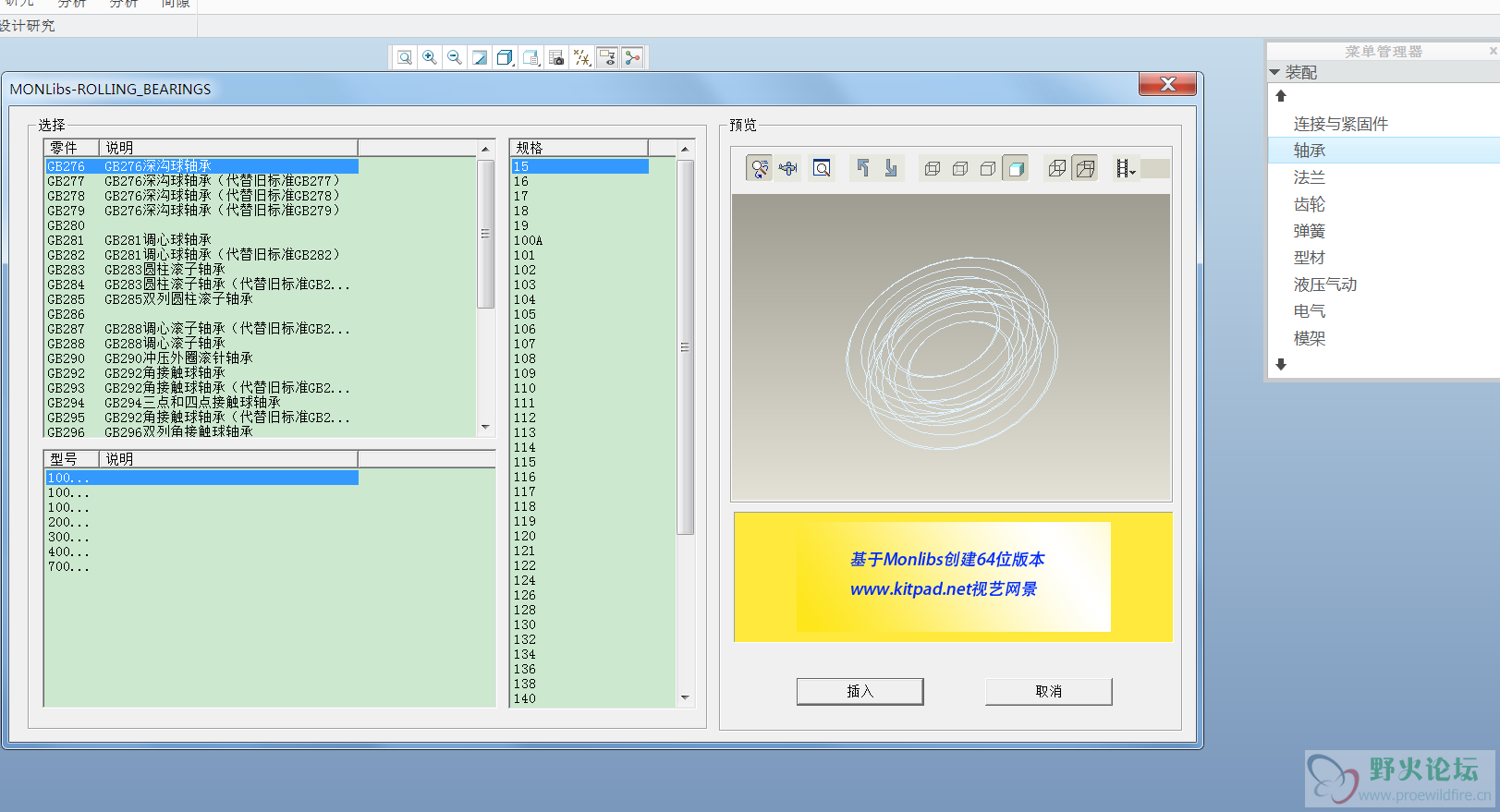This screenshot has width=1500, height=812.
Task: Close the MONLibs-ROLLING_BEARINGS dialog
Action: 1167,84
